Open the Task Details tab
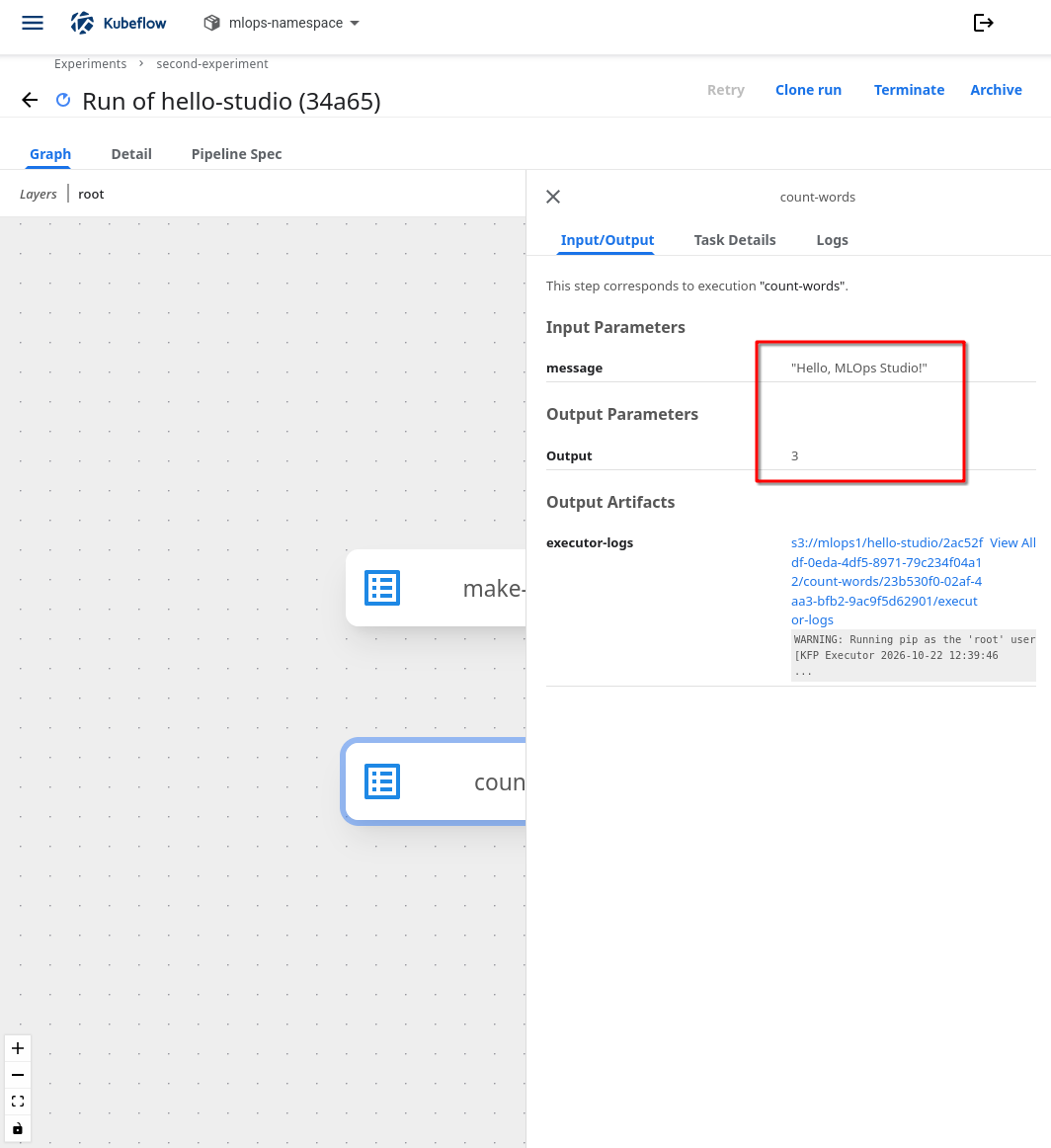The width and height of the screenshot is (1051, 1148). 735,240
